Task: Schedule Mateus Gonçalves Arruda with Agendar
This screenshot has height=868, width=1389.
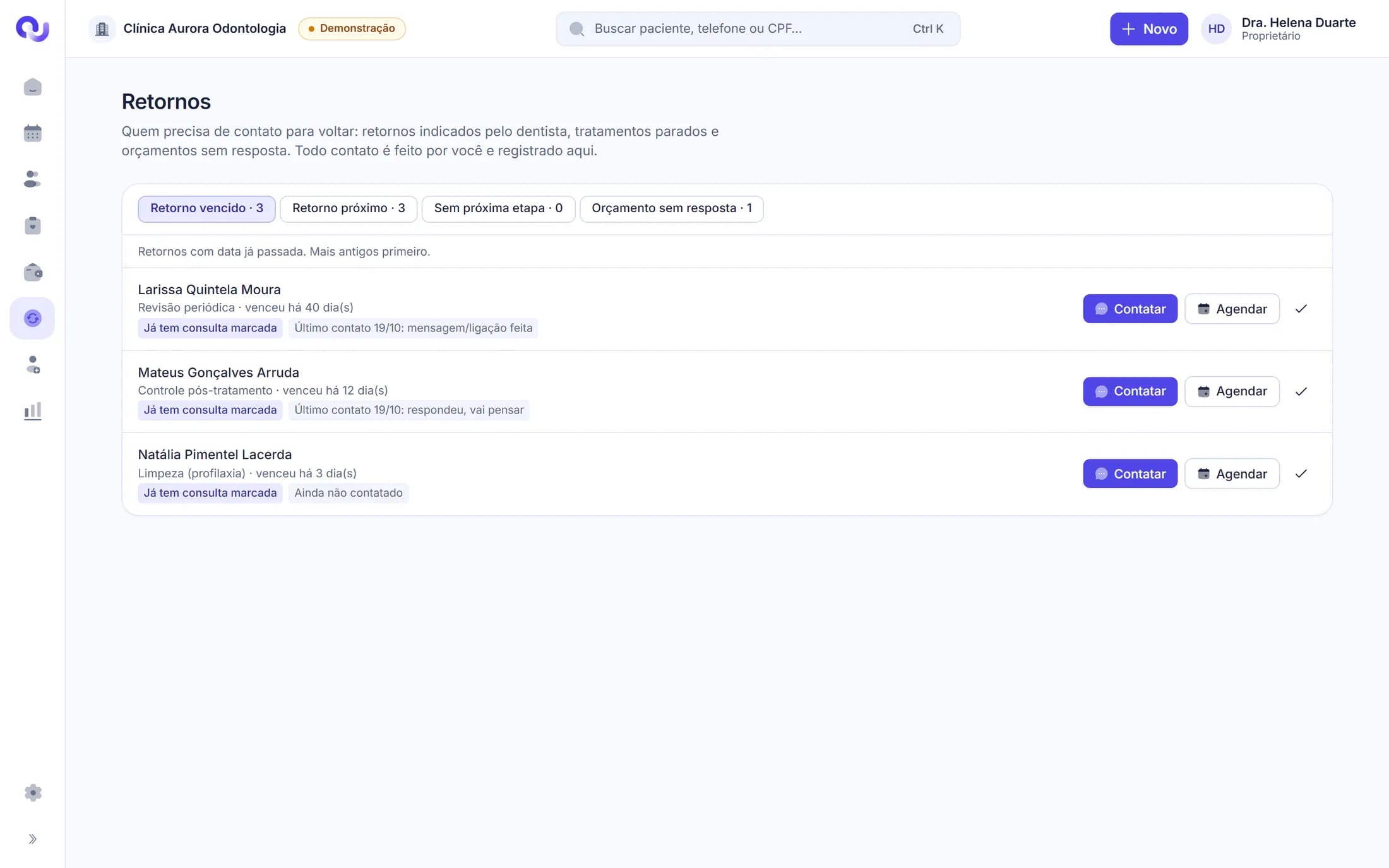Action: point(1232,391)
